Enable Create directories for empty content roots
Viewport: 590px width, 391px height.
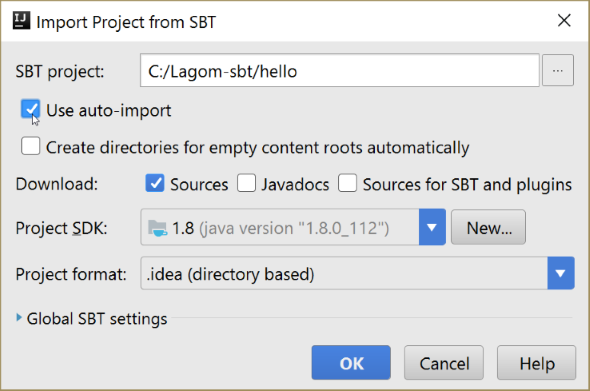30,146
